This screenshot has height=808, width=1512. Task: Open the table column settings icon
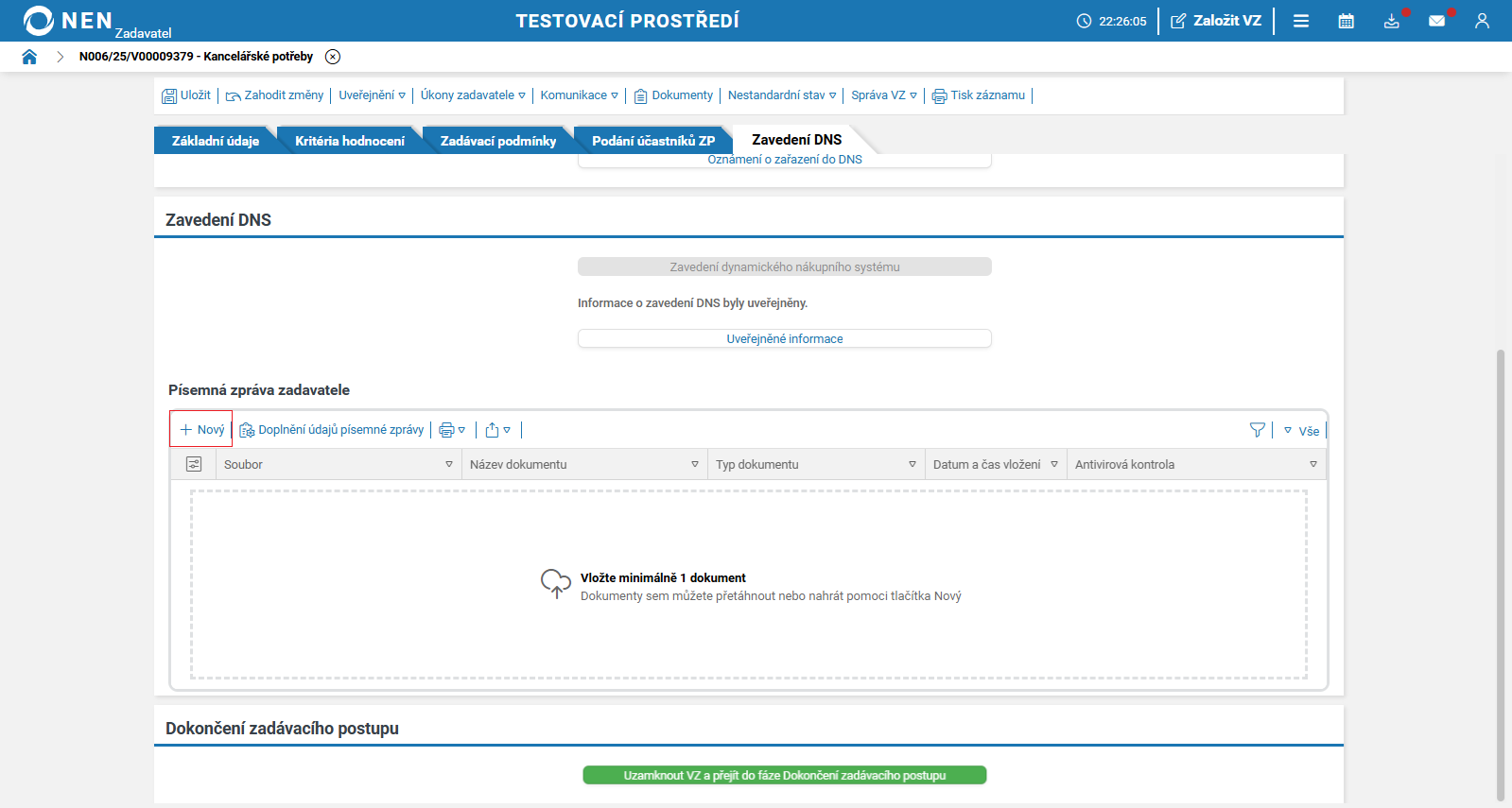coord(194,464)
